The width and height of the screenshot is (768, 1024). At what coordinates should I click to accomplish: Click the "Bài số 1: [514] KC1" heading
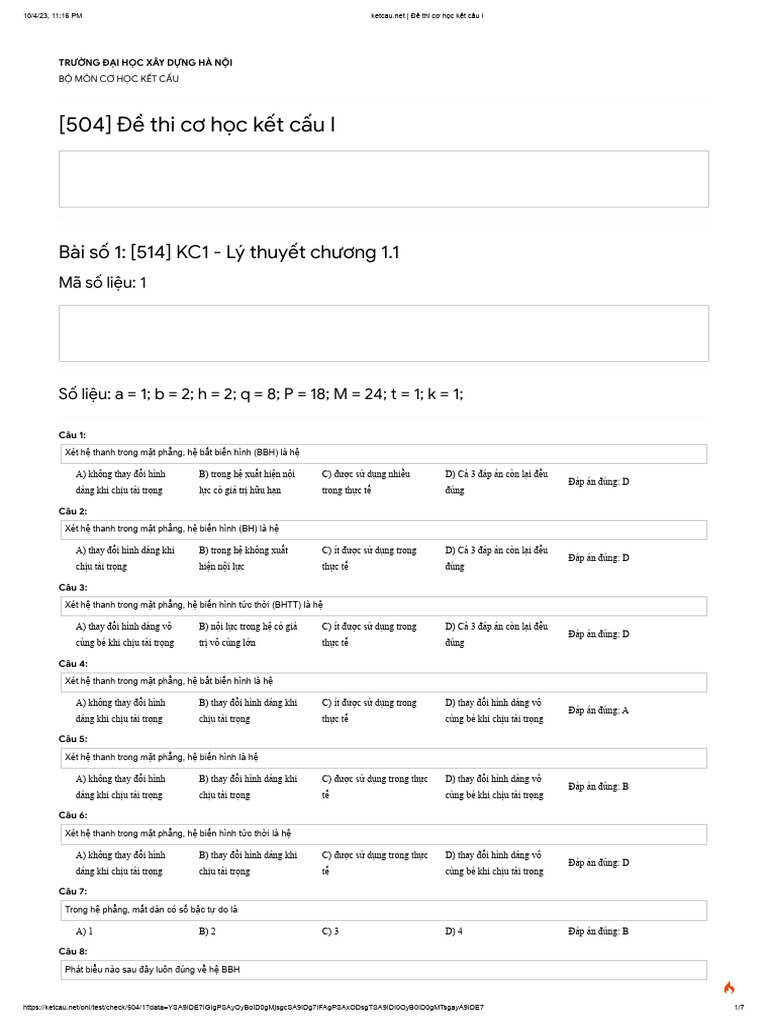tap(229, 252)
